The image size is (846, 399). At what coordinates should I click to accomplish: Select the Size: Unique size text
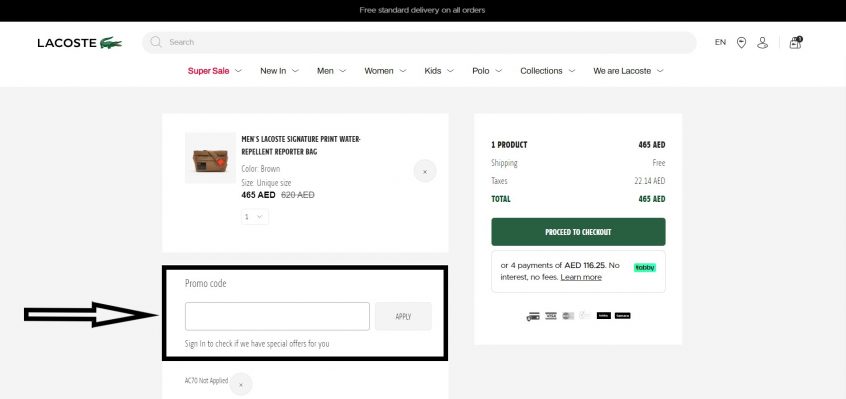pyautogui.click(x=266, y=183)
